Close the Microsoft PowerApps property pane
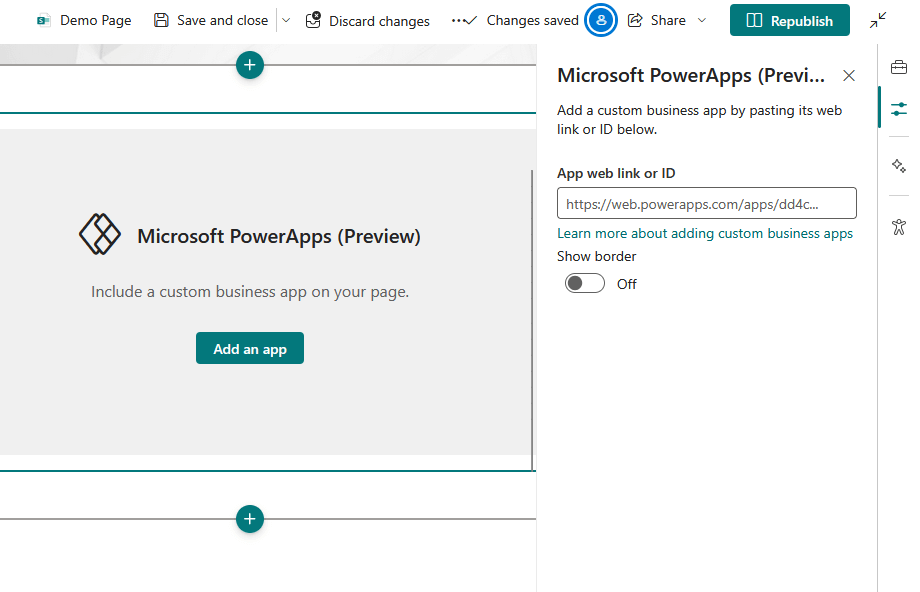This screenshot has width=920, height=592. click(x=848, y=76)
